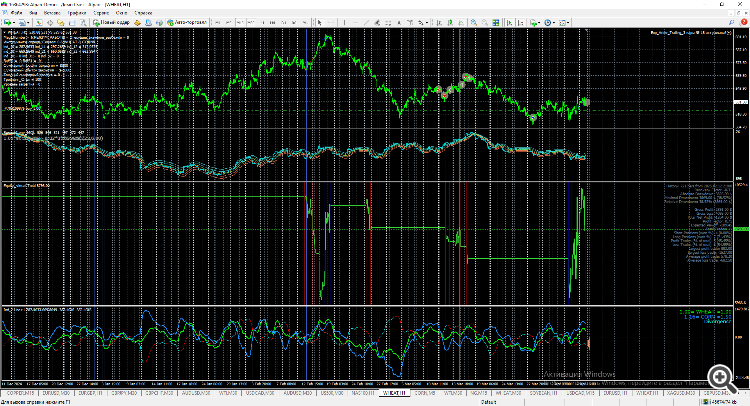Expand the Periods dropdown arrow
750x406 pixels.
554,22
